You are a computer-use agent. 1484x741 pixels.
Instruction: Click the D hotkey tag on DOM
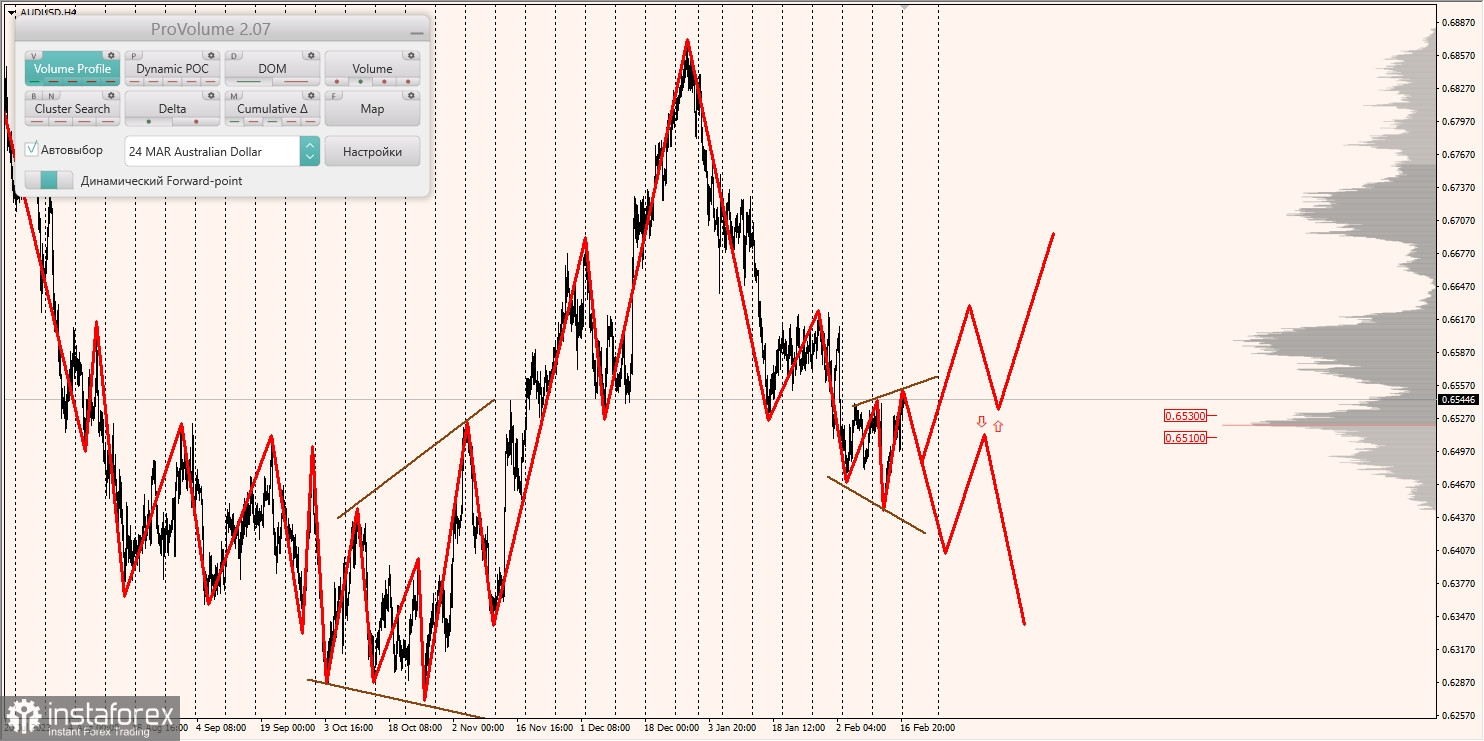point(235,56)
